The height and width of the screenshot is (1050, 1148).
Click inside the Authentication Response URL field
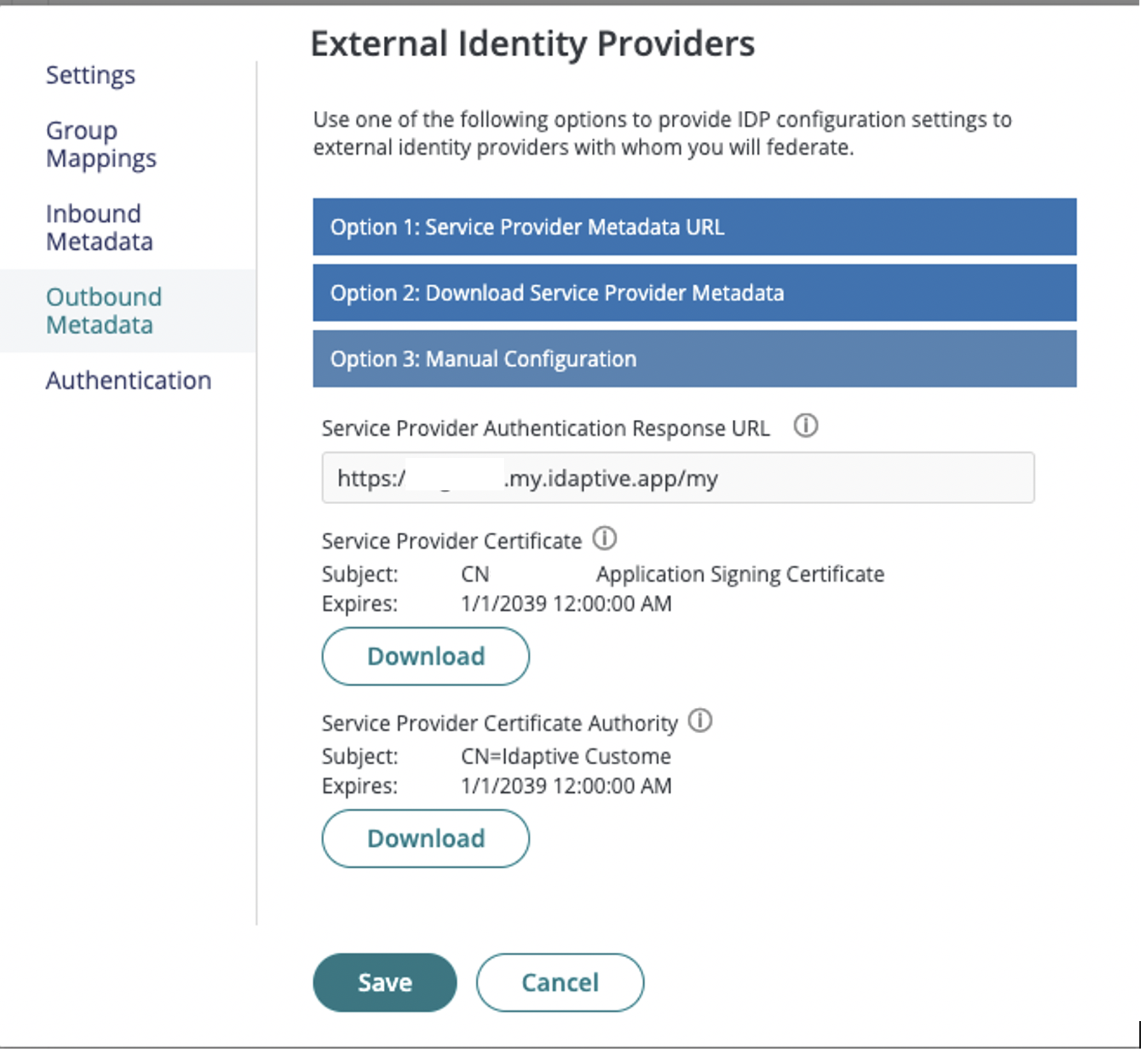[x=677, y=477]
